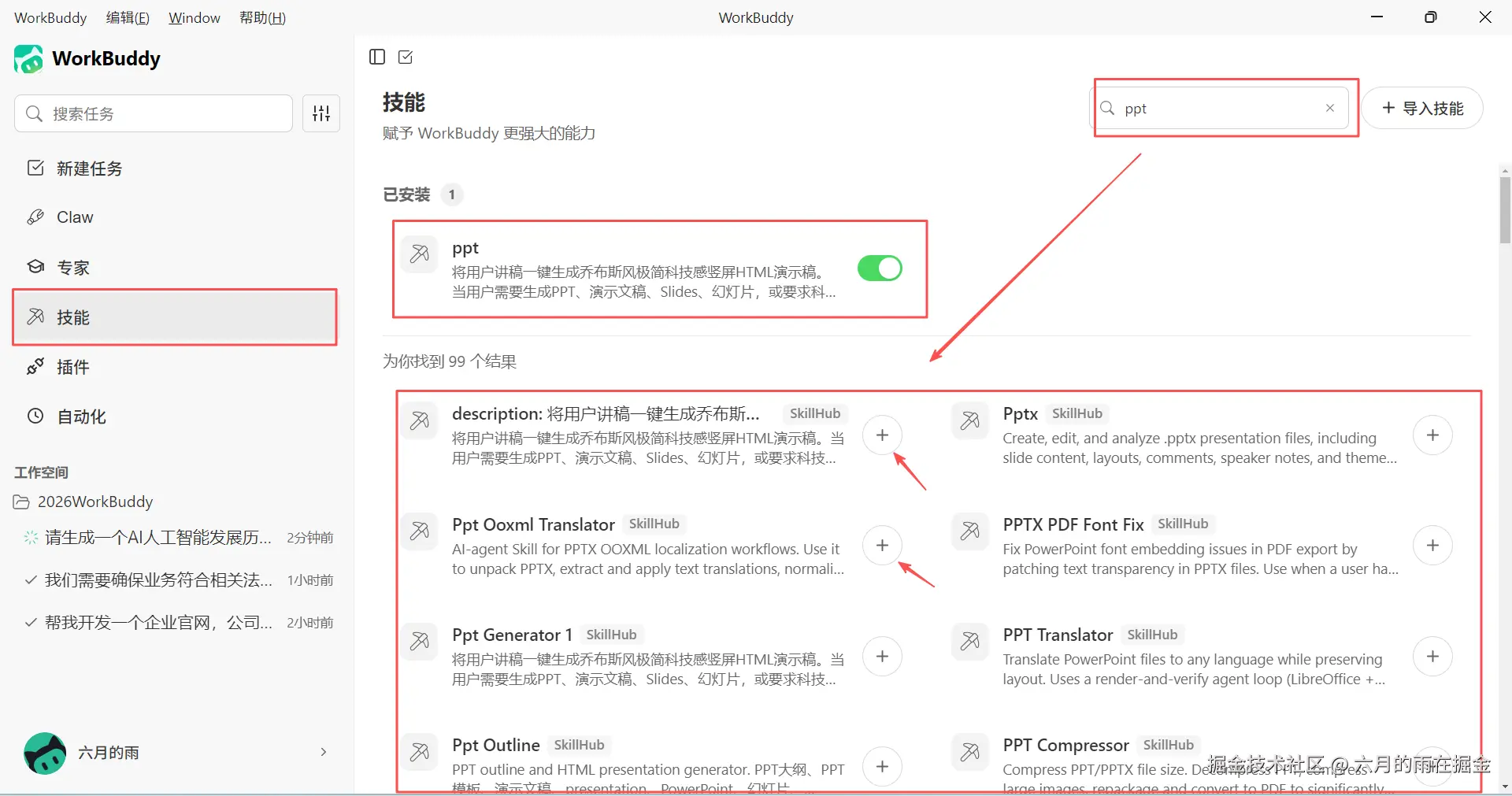This screenshot has width=1512, height=796.
Task: Click SkillHub tag next to PPT Translator
Action: click(x=1152, y=635)
